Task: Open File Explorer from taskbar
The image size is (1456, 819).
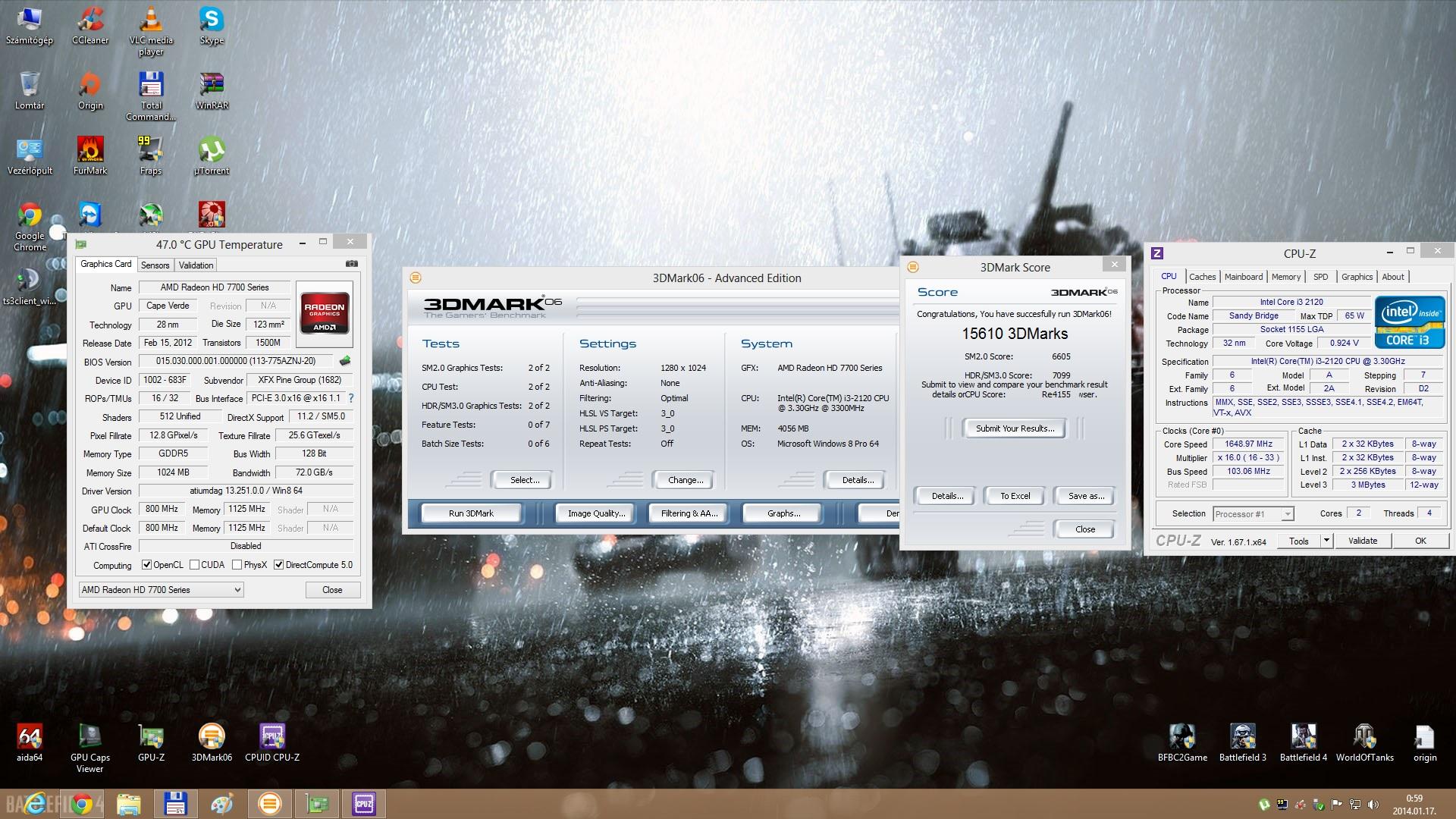Action: tap(129, 804)
